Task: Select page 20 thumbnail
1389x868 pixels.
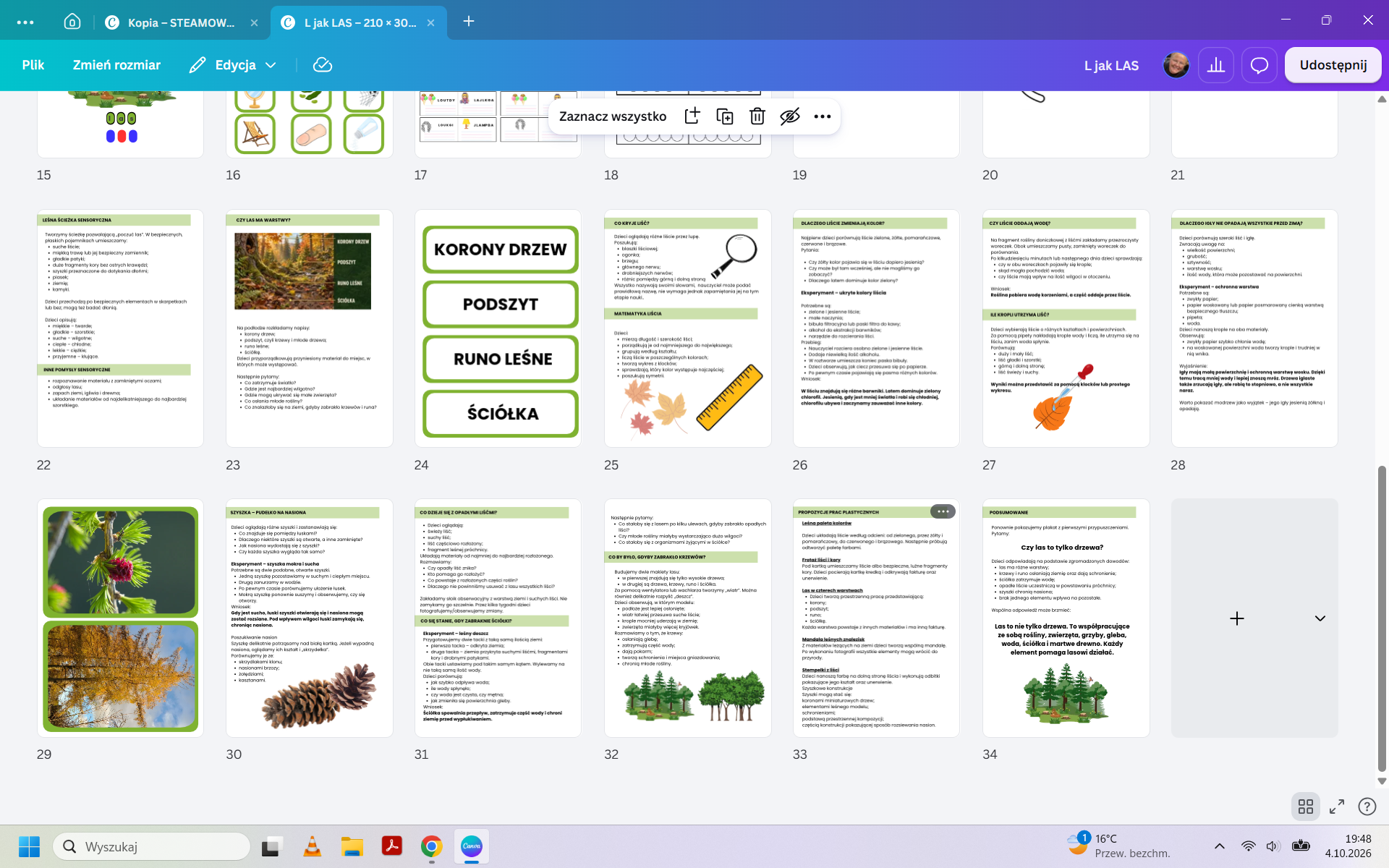Action: 1066,124
